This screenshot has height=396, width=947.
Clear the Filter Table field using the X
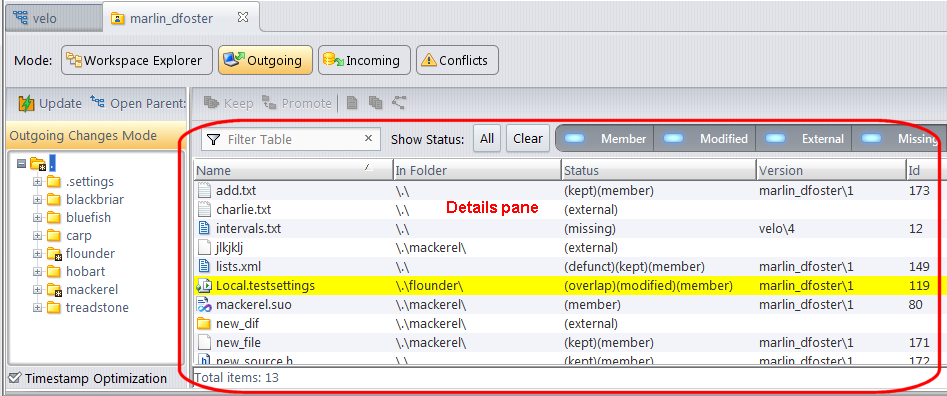[x=368, y=139]
